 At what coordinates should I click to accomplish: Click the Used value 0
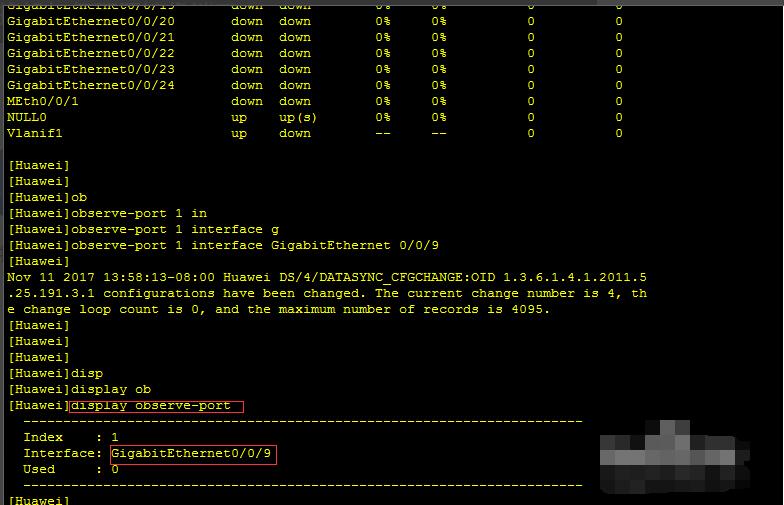(x=115, y=470)
